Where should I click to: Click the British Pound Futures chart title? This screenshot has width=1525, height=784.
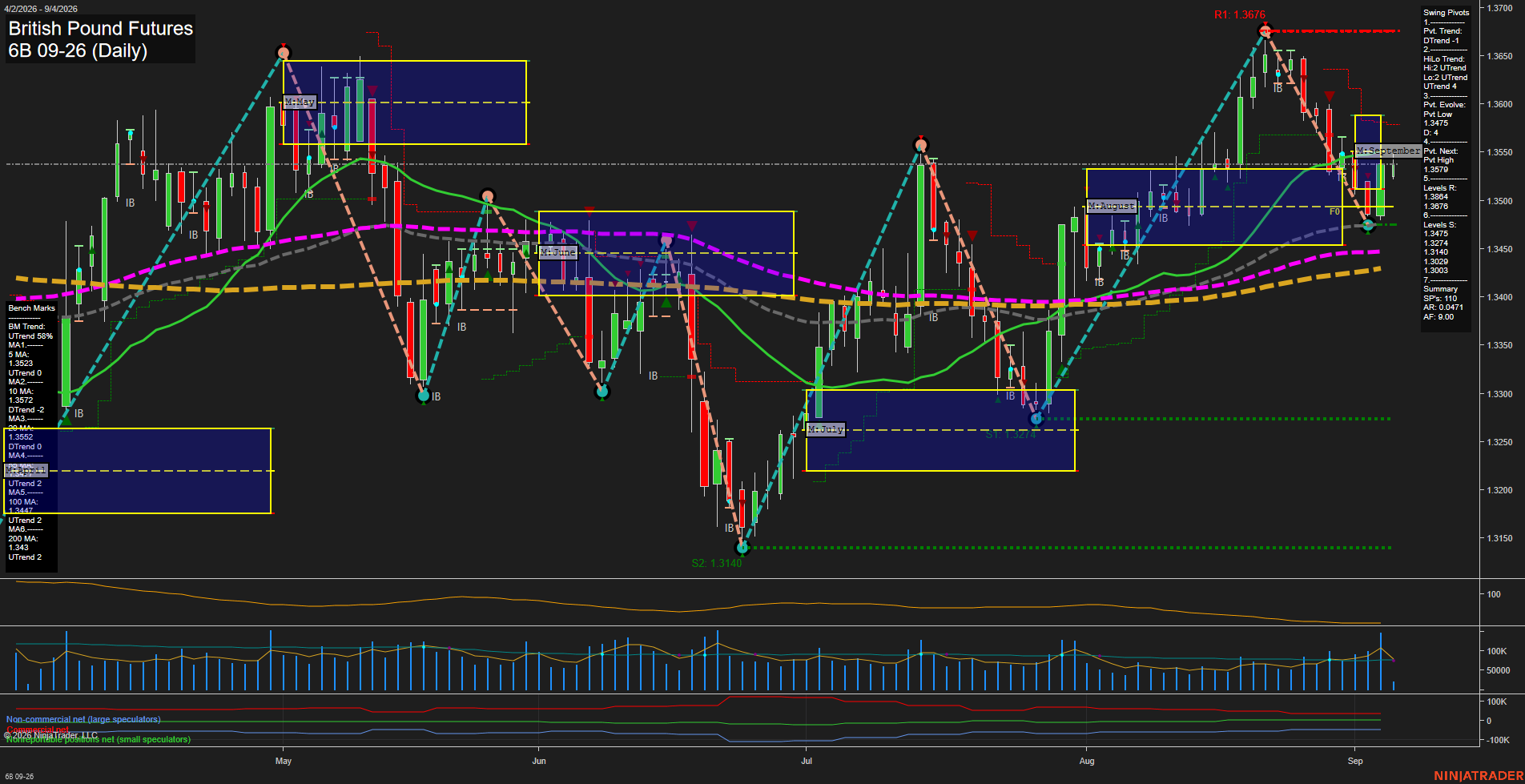click(101, 29)
